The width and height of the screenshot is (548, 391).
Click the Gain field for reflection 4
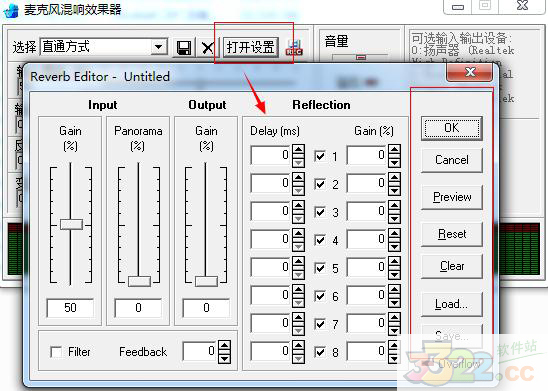pos(367,239)
